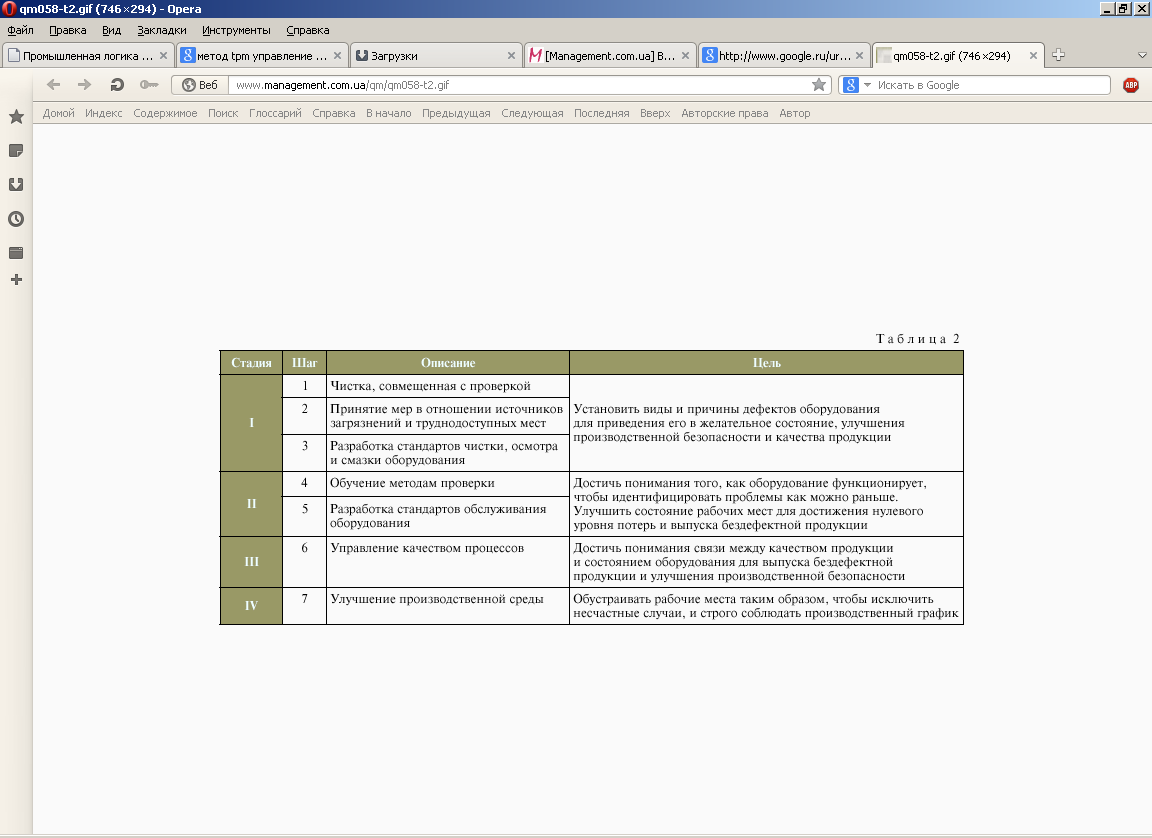Click Справка link in navigation bar

(334, 113)
